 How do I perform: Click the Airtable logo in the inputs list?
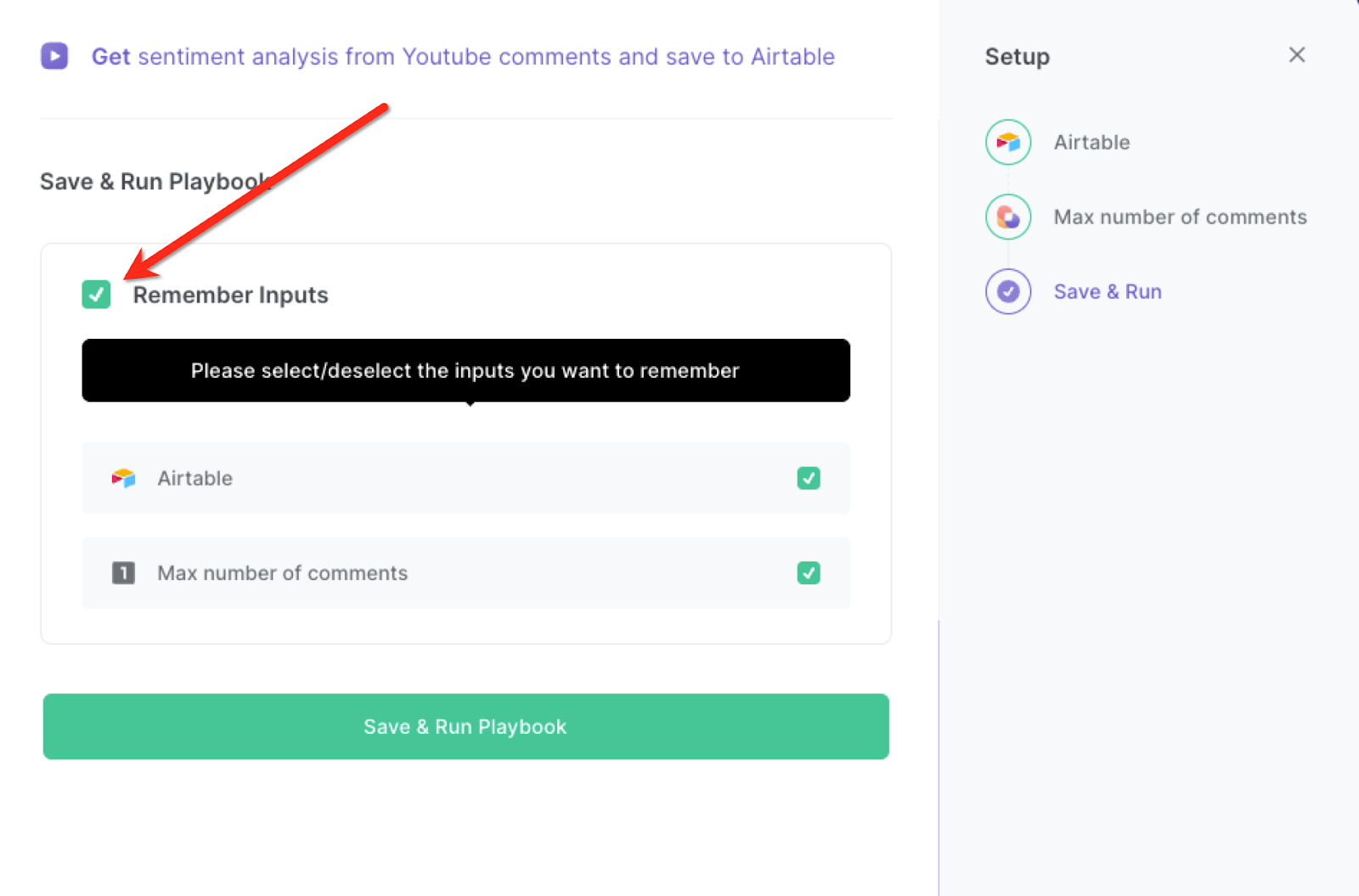click(123, 478)
